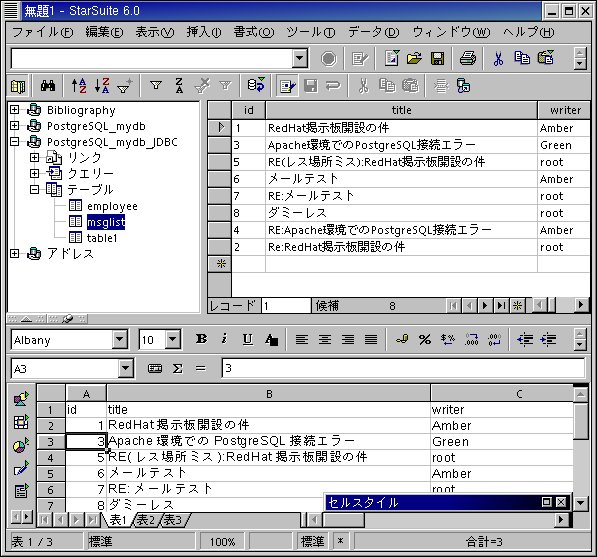Add a decimal place
The width and height of the screenshot is (597, 557).
tap(472, 339)
